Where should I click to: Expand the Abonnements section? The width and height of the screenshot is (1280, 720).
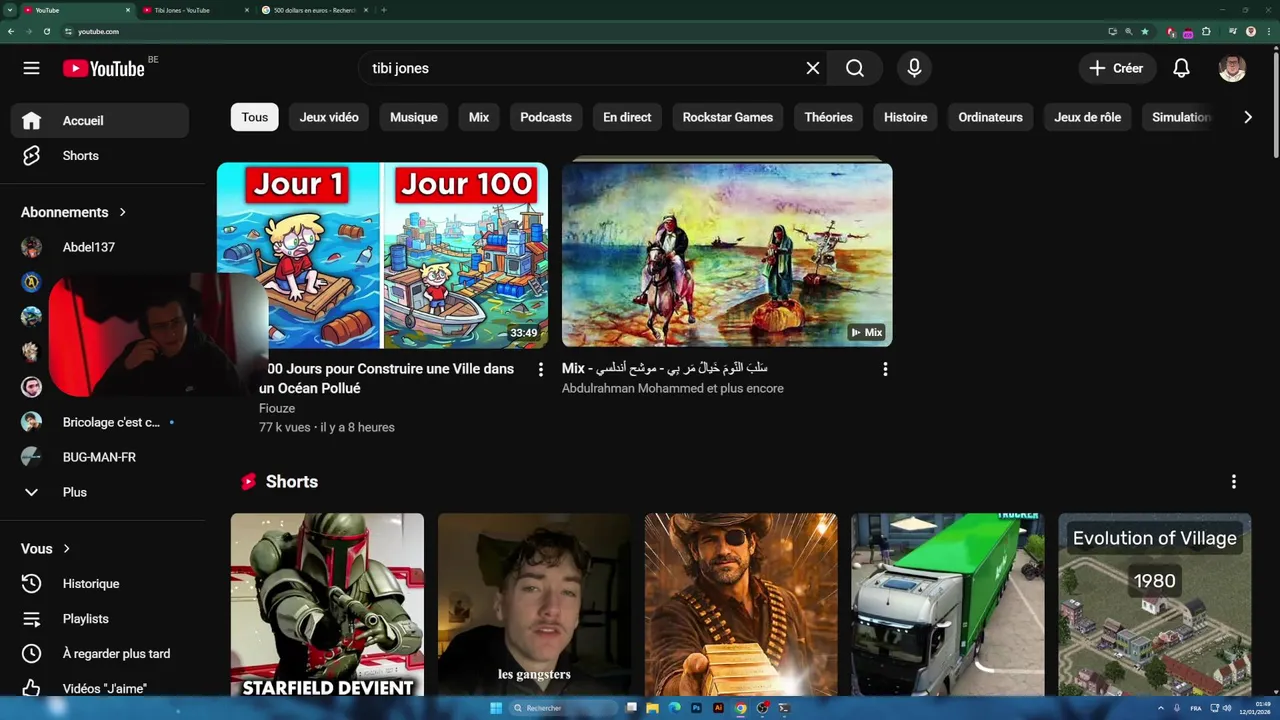pyautogui.click(x=74, y=212)
